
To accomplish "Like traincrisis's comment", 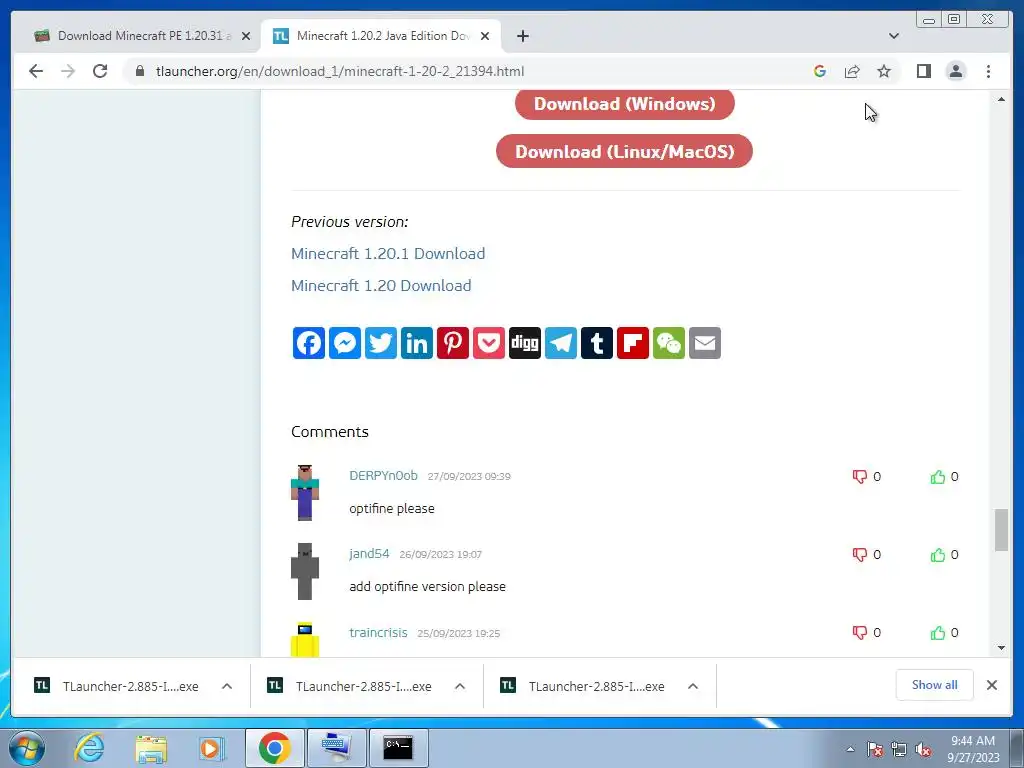I will coord(938,632).
